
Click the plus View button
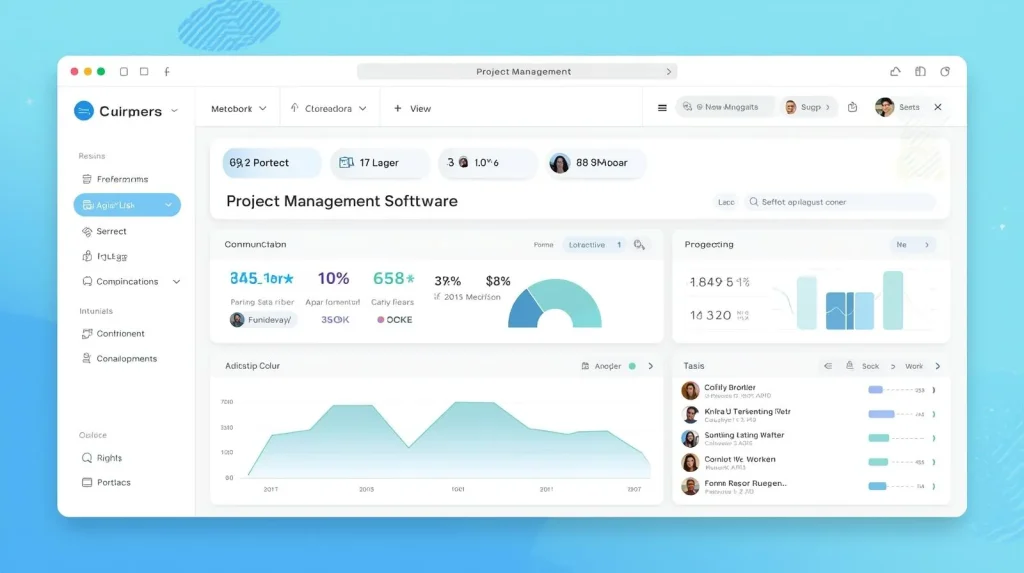click(x=412, y=108)
